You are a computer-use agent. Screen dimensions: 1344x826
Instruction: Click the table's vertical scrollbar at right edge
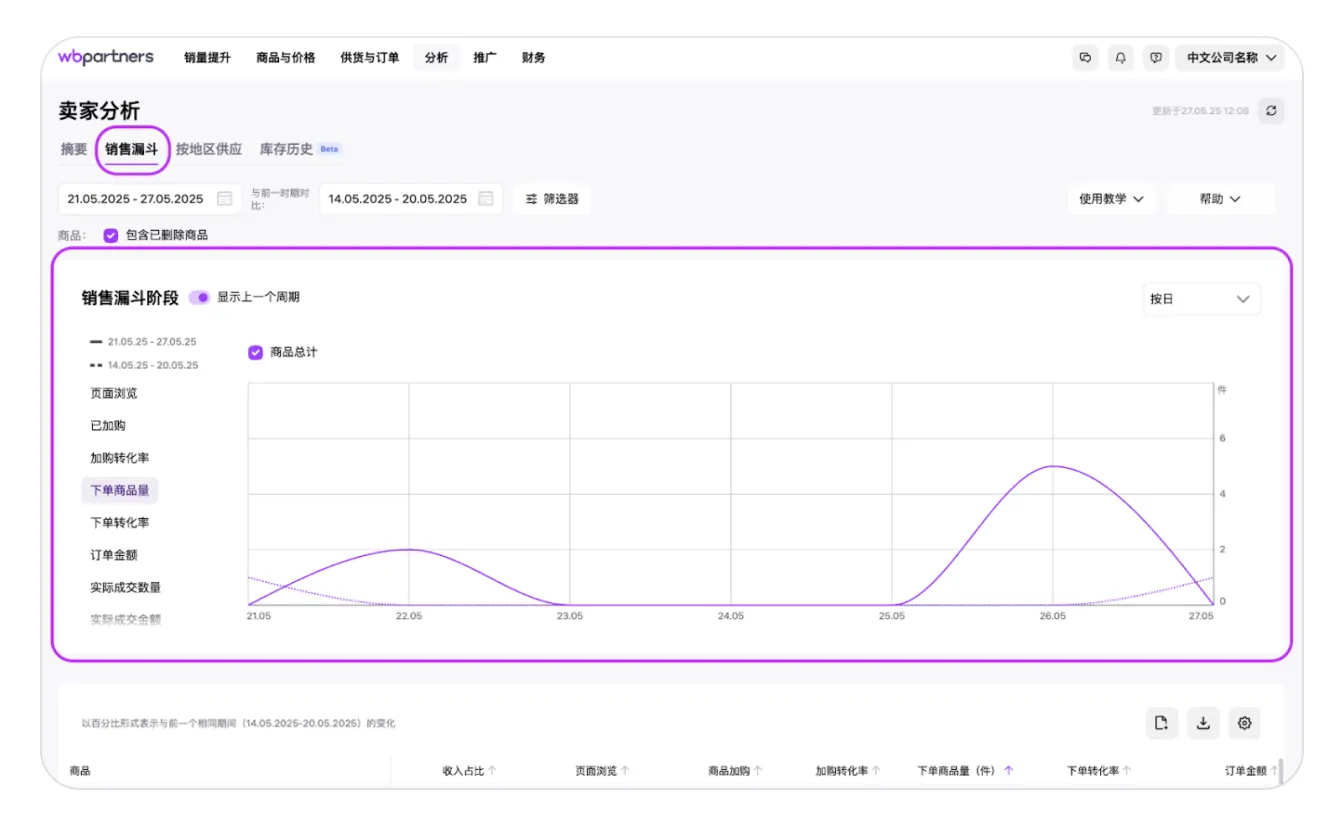click(1280, 772)
